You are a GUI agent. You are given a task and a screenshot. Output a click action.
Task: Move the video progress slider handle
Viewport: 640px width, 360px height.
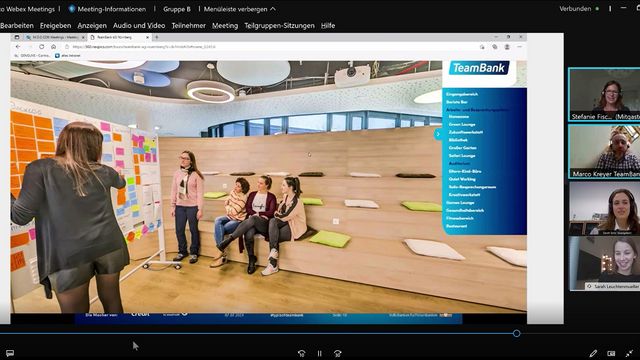click(516, 333)
